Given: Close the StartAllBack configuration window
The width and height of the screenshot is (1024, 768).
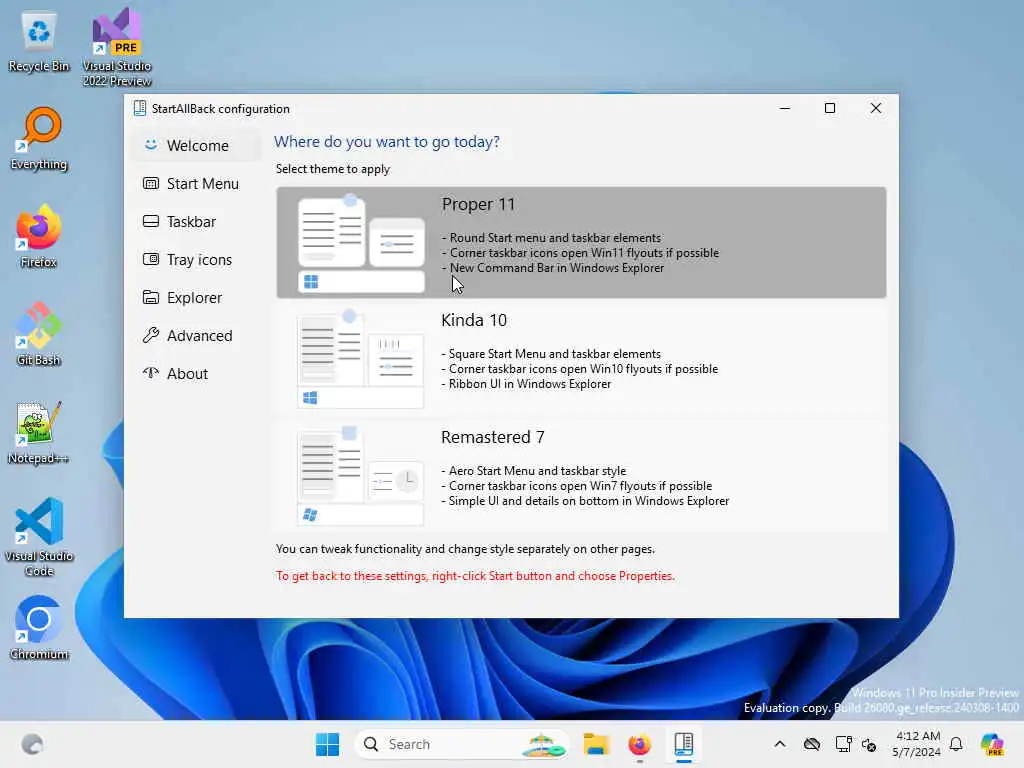Looking at the screenshot, I should [876, 108].
